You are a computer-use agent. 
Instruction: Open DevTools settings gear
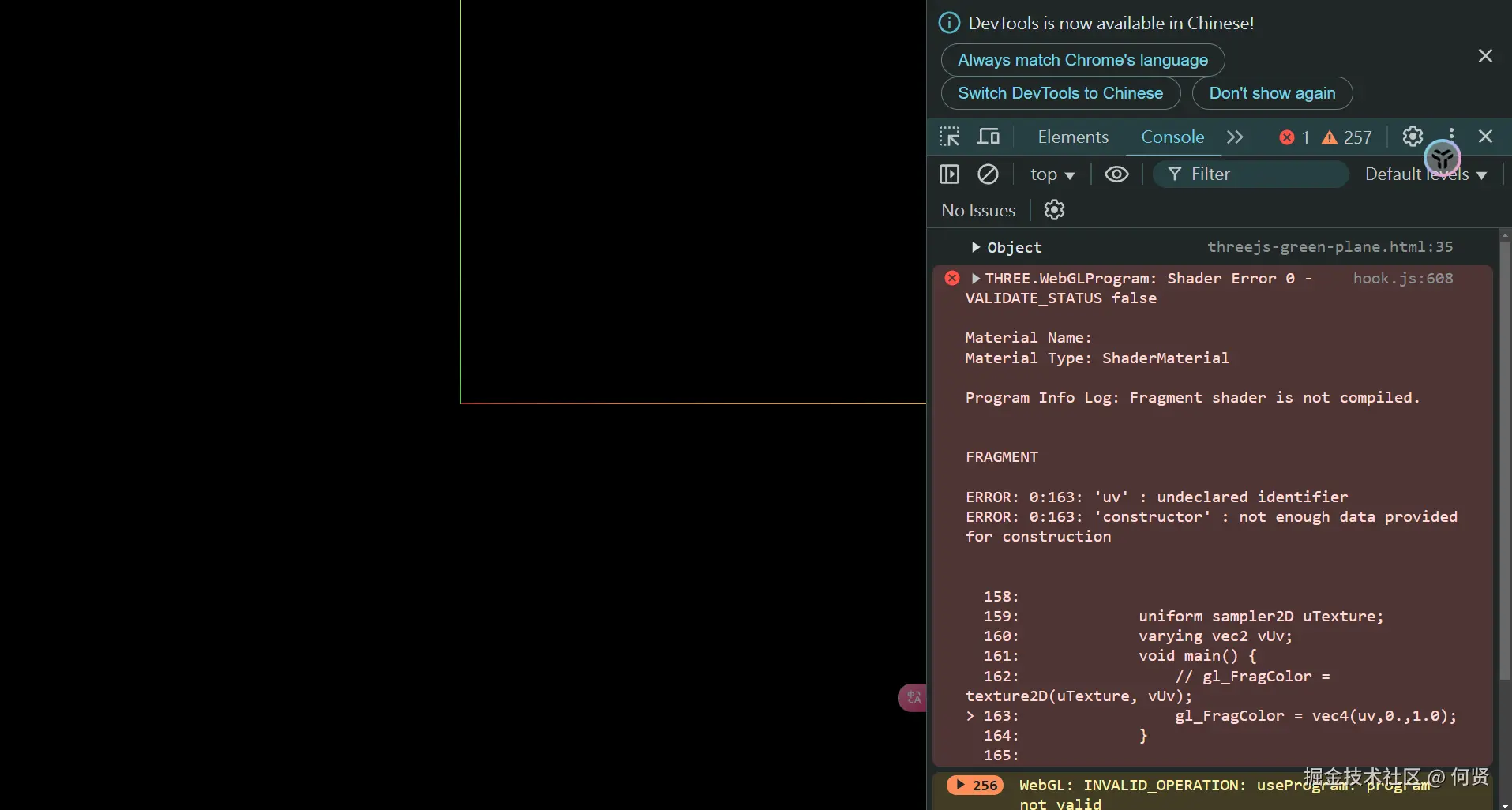click(1412, 136)
